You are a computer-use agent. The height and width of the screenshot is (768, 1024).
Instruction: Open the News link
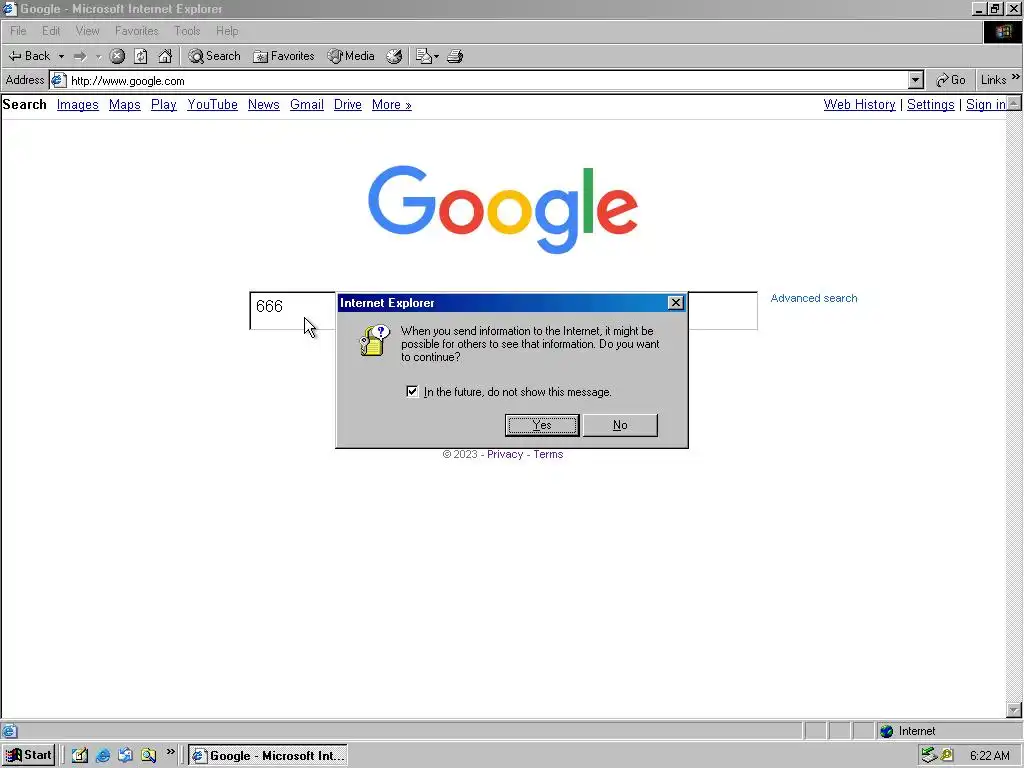click(x=264, y=104)
